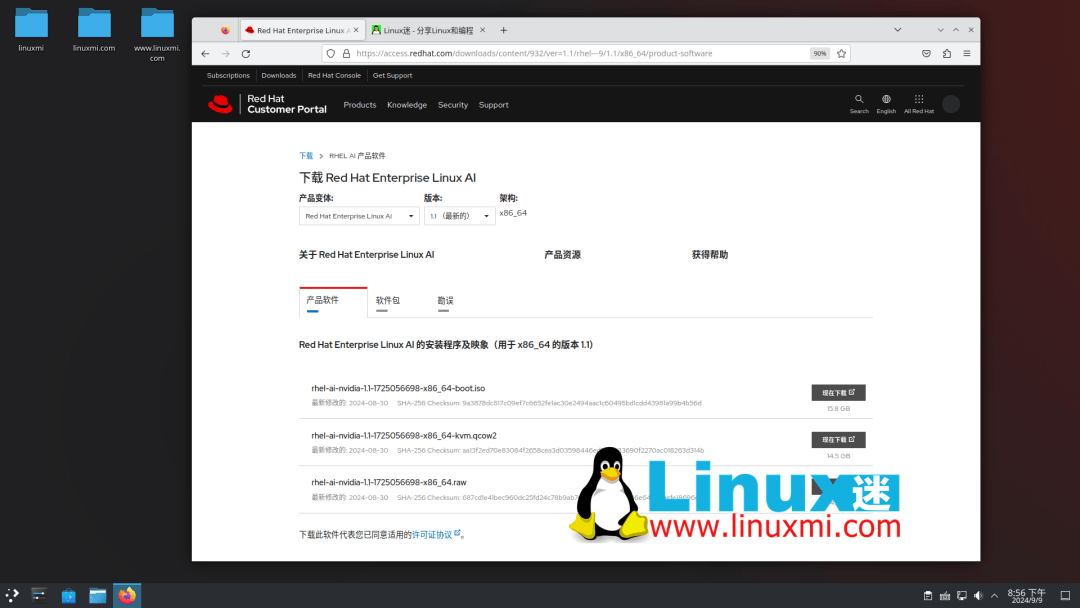Click the Firefox icon in the taskbar
The height and width of the screenshot is (608, 1080).
coord(127,594)
